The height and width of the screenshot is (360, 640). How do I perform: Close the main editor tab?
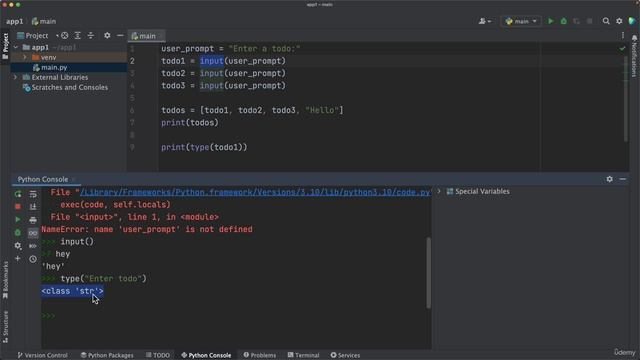click(x=161, y=36)
